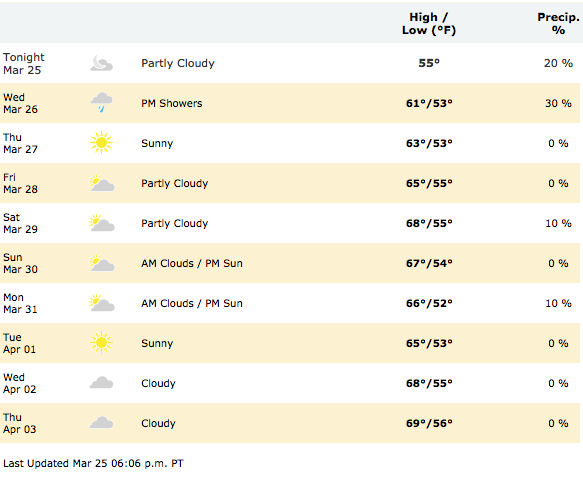Screen dimensions: 583x478
Task: Click the Last Updated Mar 25 timestamp
Action: click(x=93, y=464)
